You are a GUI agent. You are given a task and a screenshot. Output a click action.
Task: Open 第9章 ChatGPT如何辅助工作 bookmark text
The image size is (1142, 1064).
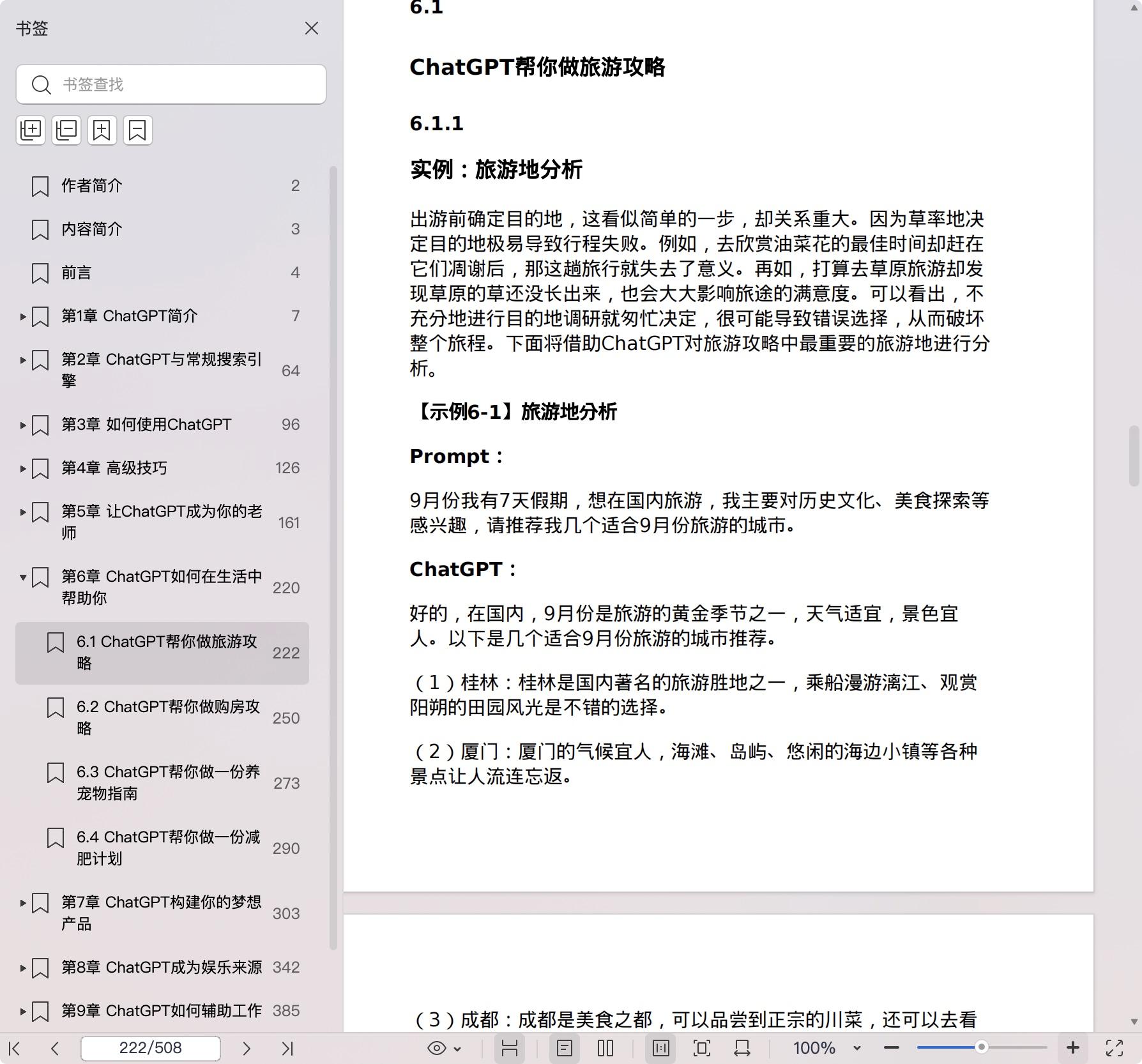click(x=162, y=1011)
